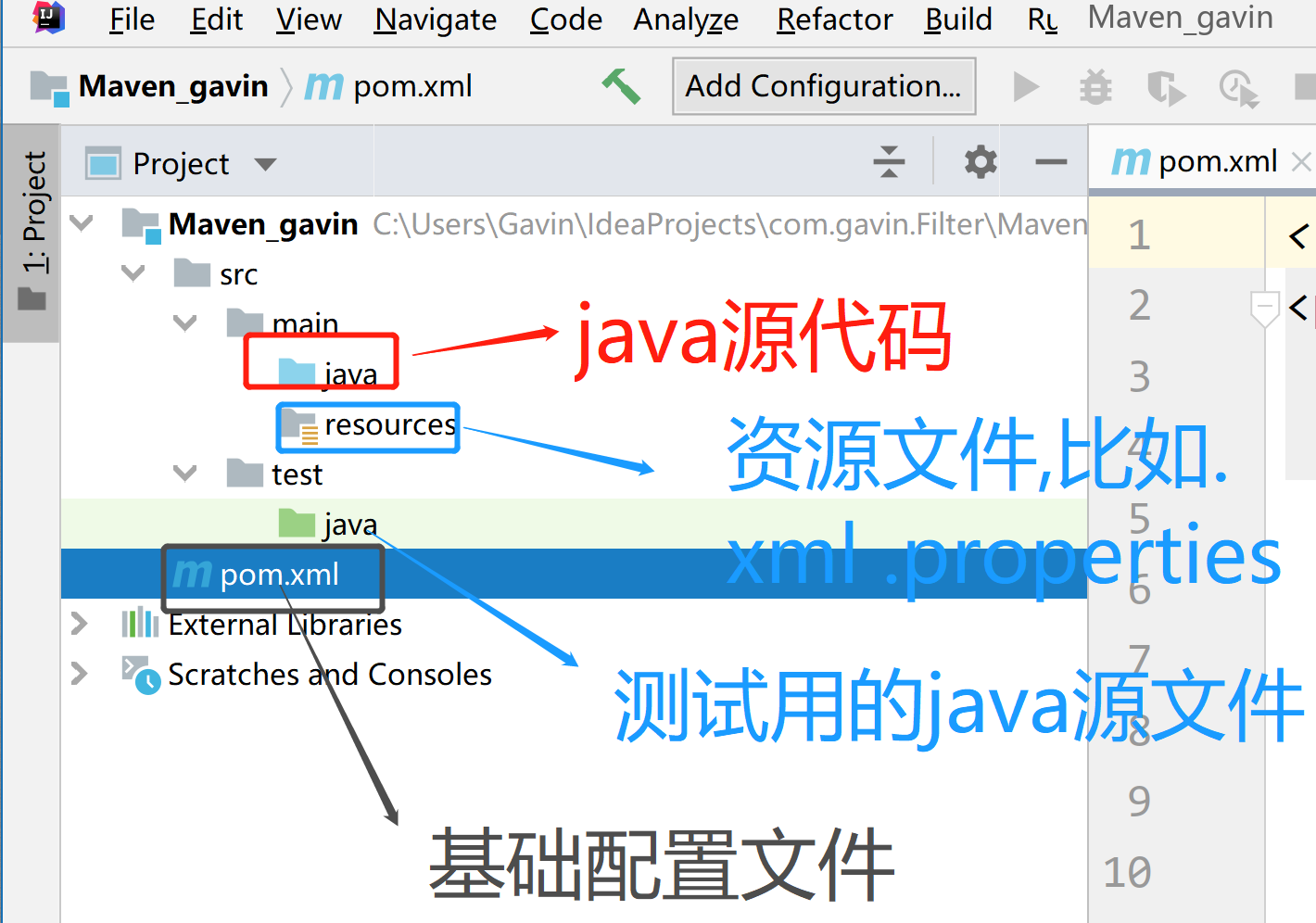Close the pom.xml editor tab
This screenshot has height=923, width=1316.
click(1301, 161)
